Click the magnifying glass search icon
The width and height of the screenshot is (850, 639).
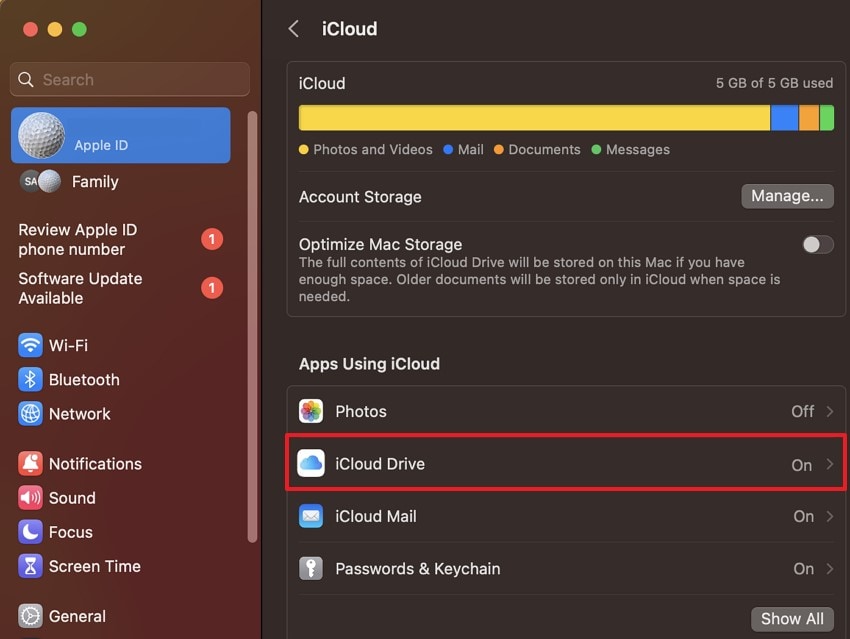25,80
